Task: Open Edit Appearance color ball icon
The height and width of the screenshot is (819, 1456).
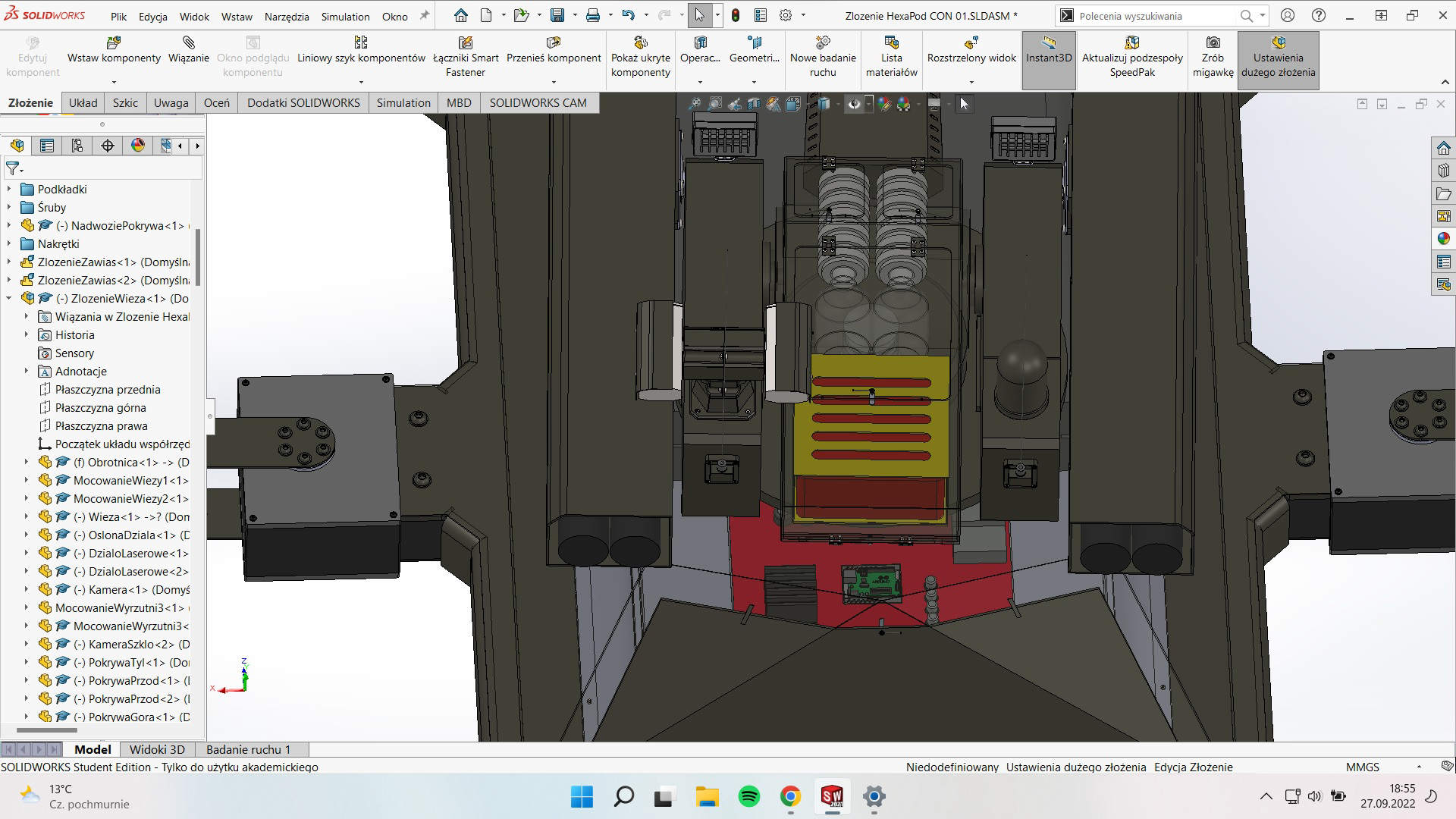Action: (x=884, y=104)
